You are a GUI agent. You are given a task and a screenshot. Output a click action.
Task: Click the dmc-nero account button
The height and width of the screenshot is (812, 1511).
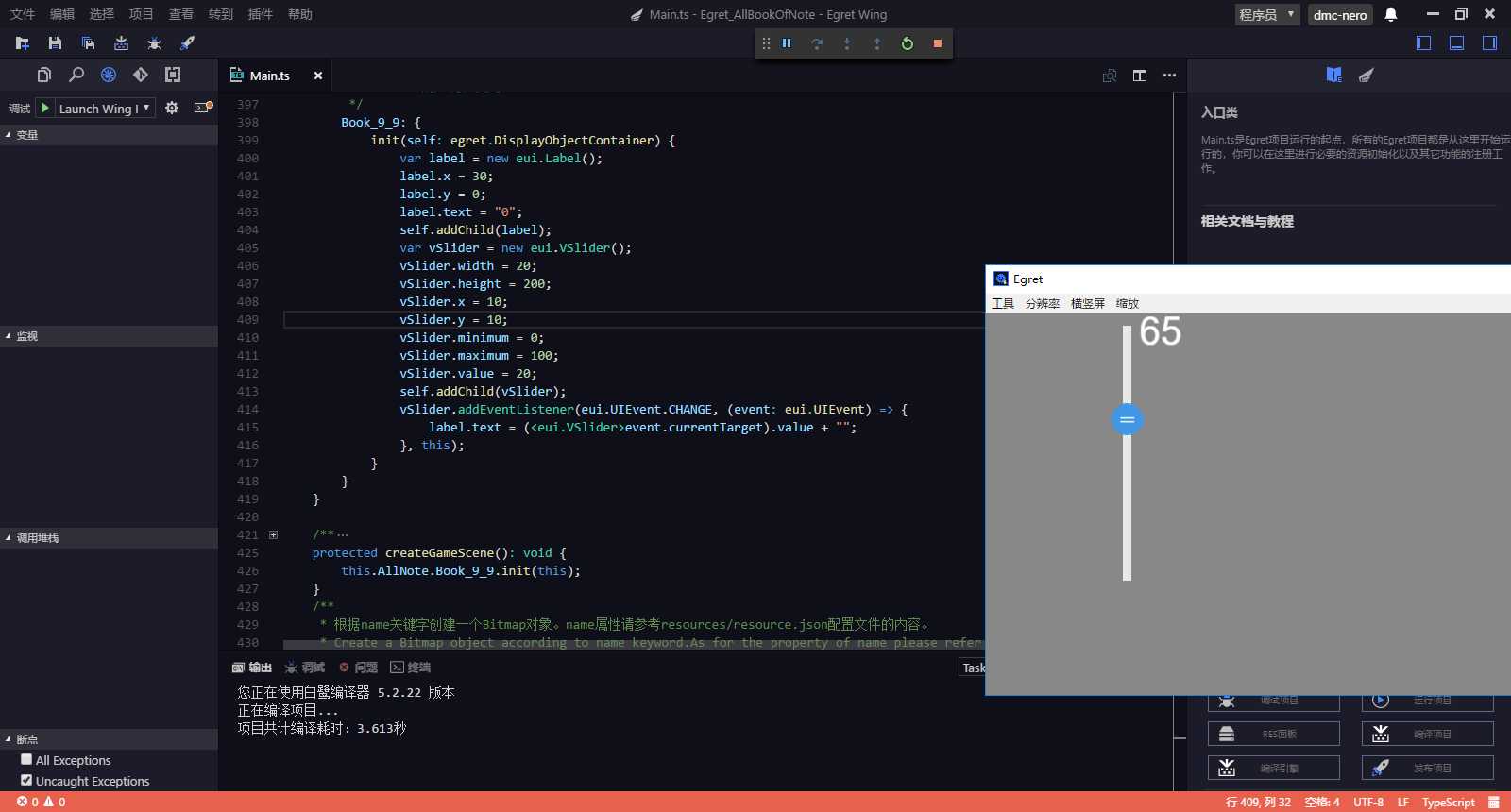[x=1340, y=14]
